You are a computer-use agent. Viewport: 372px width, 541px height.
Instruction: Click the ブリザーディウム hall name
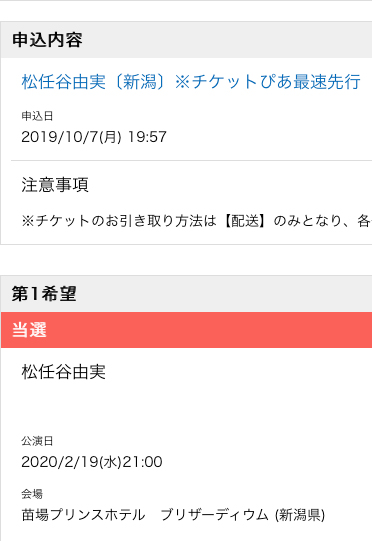click(215, 515)
